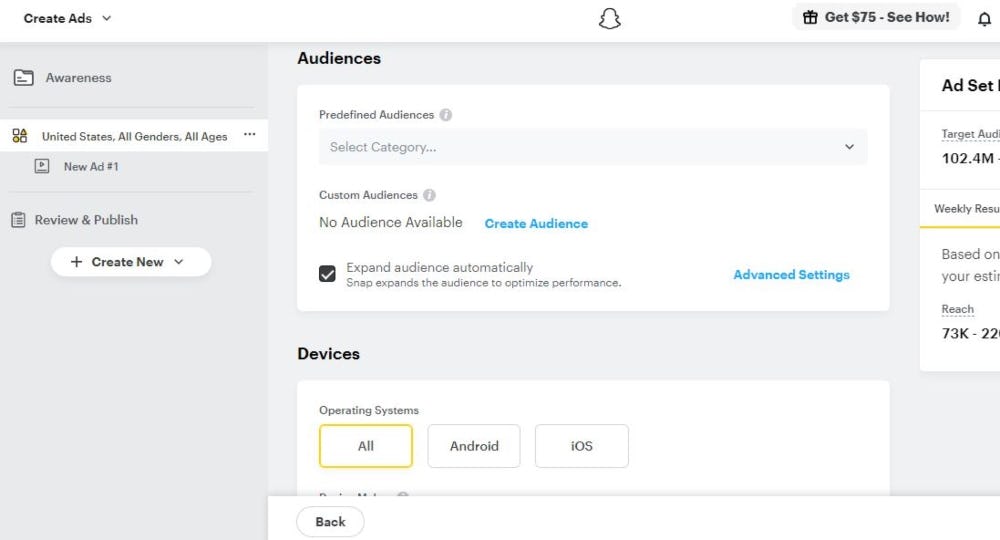Viewport: 1000px width, 540px height.
Task: Click the ad set icon in sidebar
Action: pyautogui.click(x=20, y=137)
